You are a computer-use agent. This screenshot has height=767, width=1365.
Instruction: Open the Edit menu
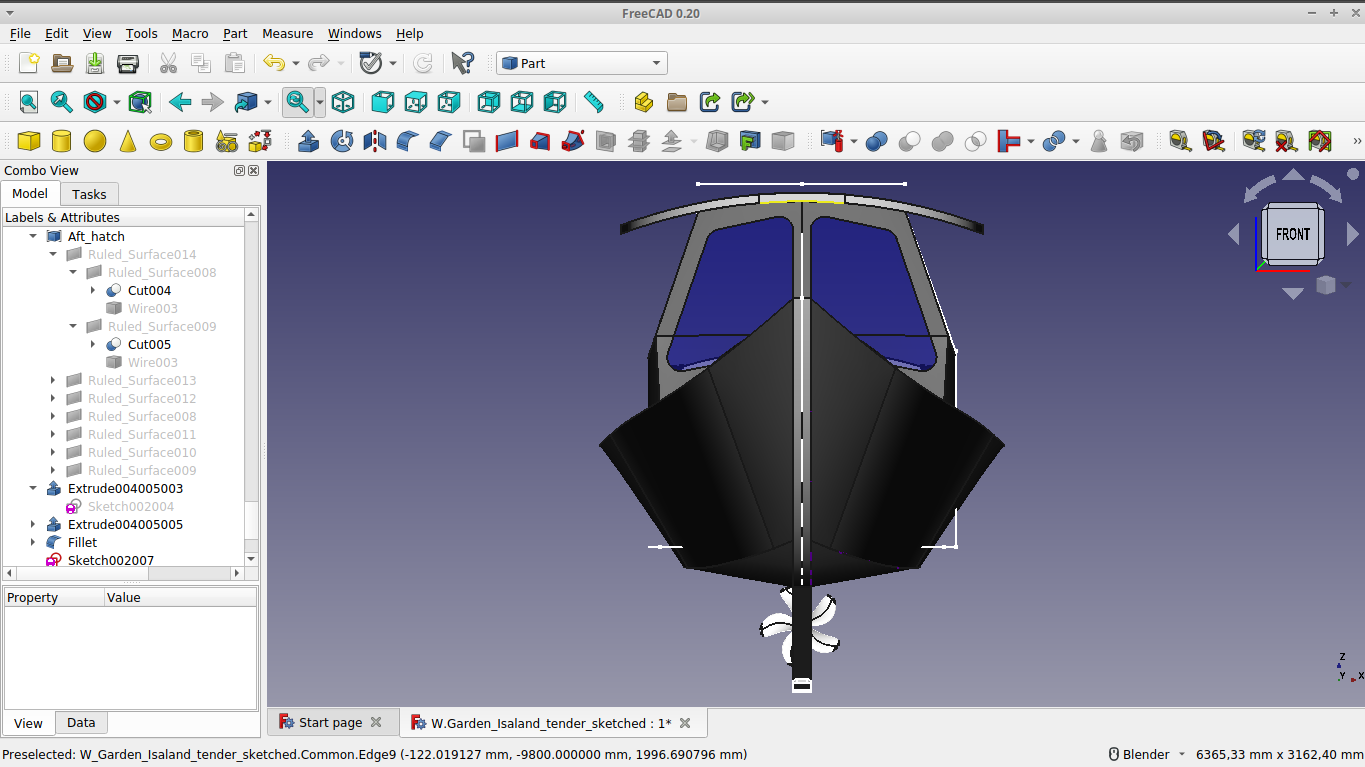point(56,33)
